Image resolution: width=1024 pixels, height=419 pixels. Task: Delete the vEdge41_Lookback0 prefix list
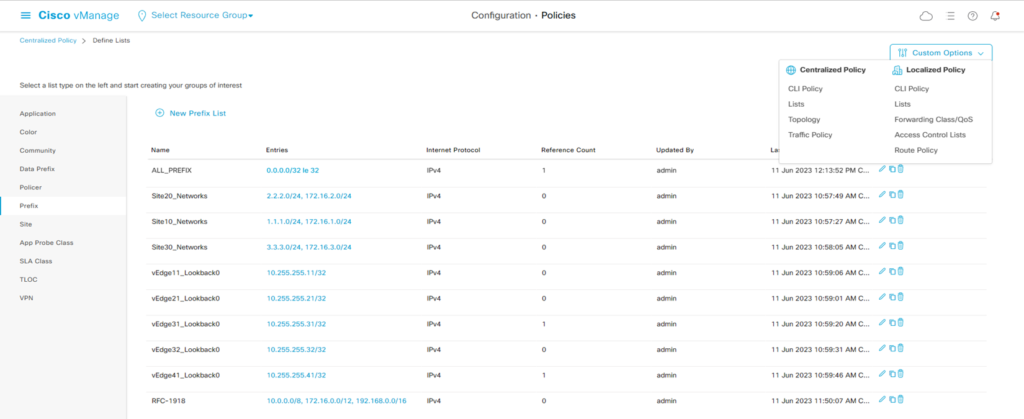tap(900, 374)
